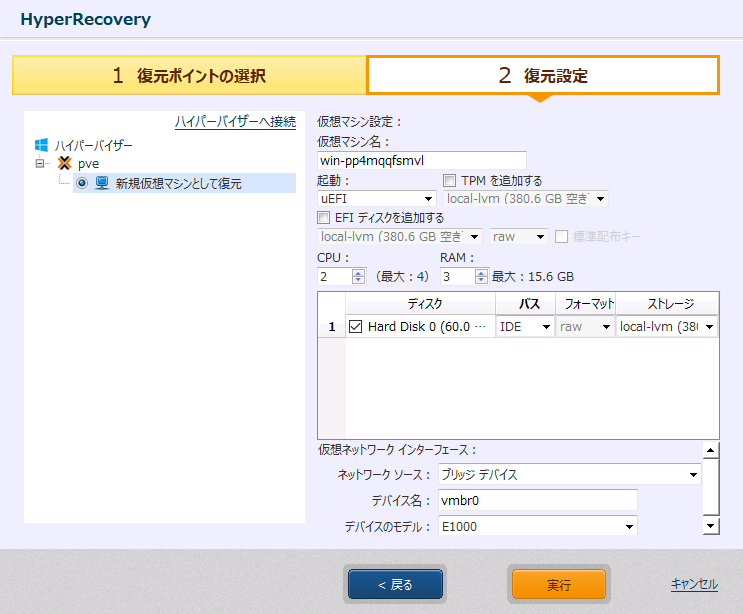Screen dimensions: 743x614
Task: Click the monitor icon for new virtual machine
Action: tap(101, 183)
